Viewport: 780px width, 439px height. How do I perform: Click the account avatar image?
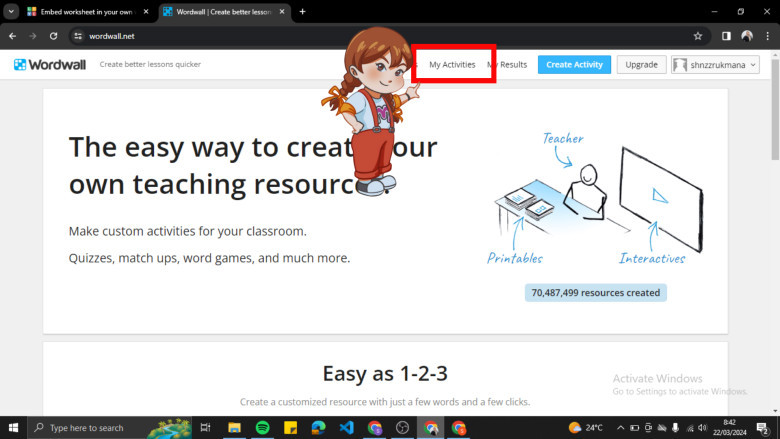click(x=680, y=65)
